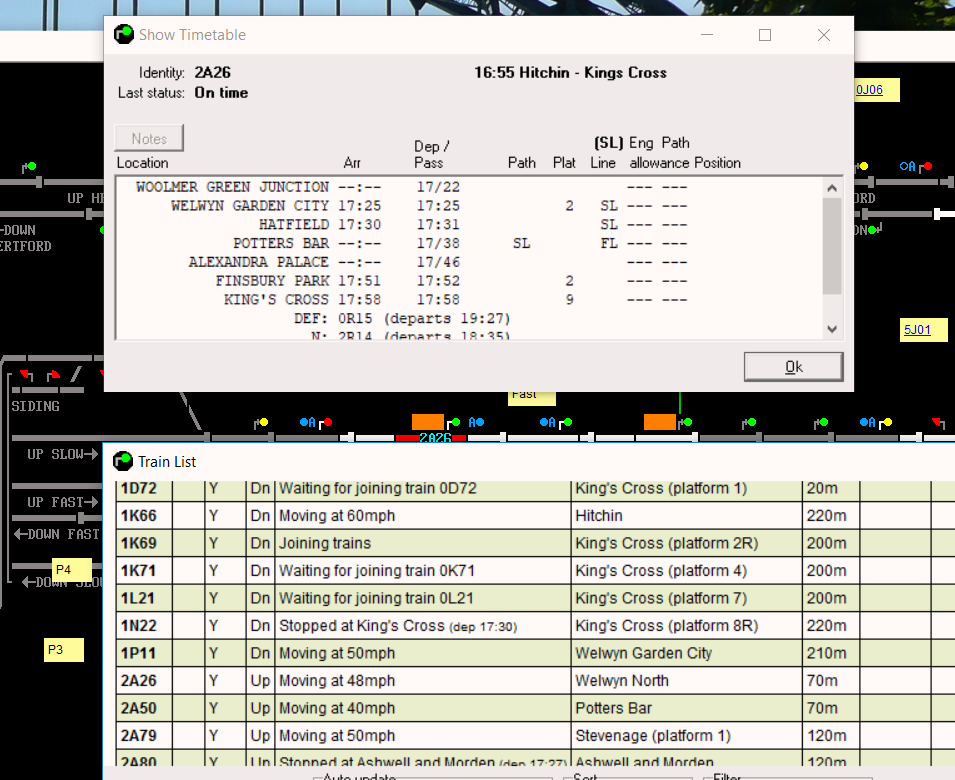The image size is (955, 780).
Task: Click Ok in Show Timetable dialog
Action: pos(793,367)
